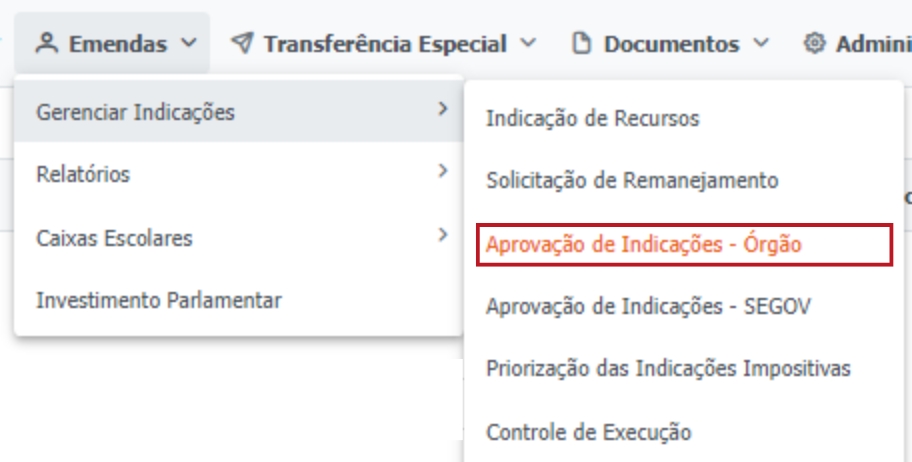912x462 pixels.
Task: Click the document icon beside Documentos
Action: pyautogui.click(x=582, y=44)
